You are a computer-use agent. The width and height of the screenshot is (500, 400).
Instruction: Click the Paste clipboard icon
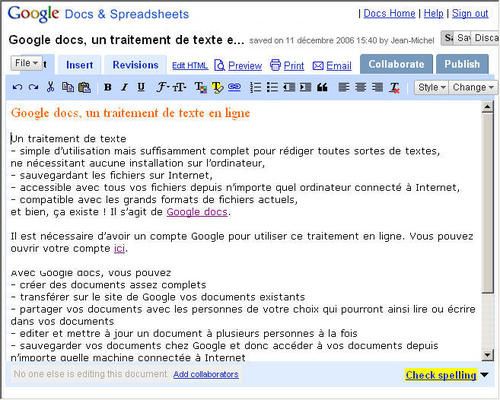coord(84,87)
